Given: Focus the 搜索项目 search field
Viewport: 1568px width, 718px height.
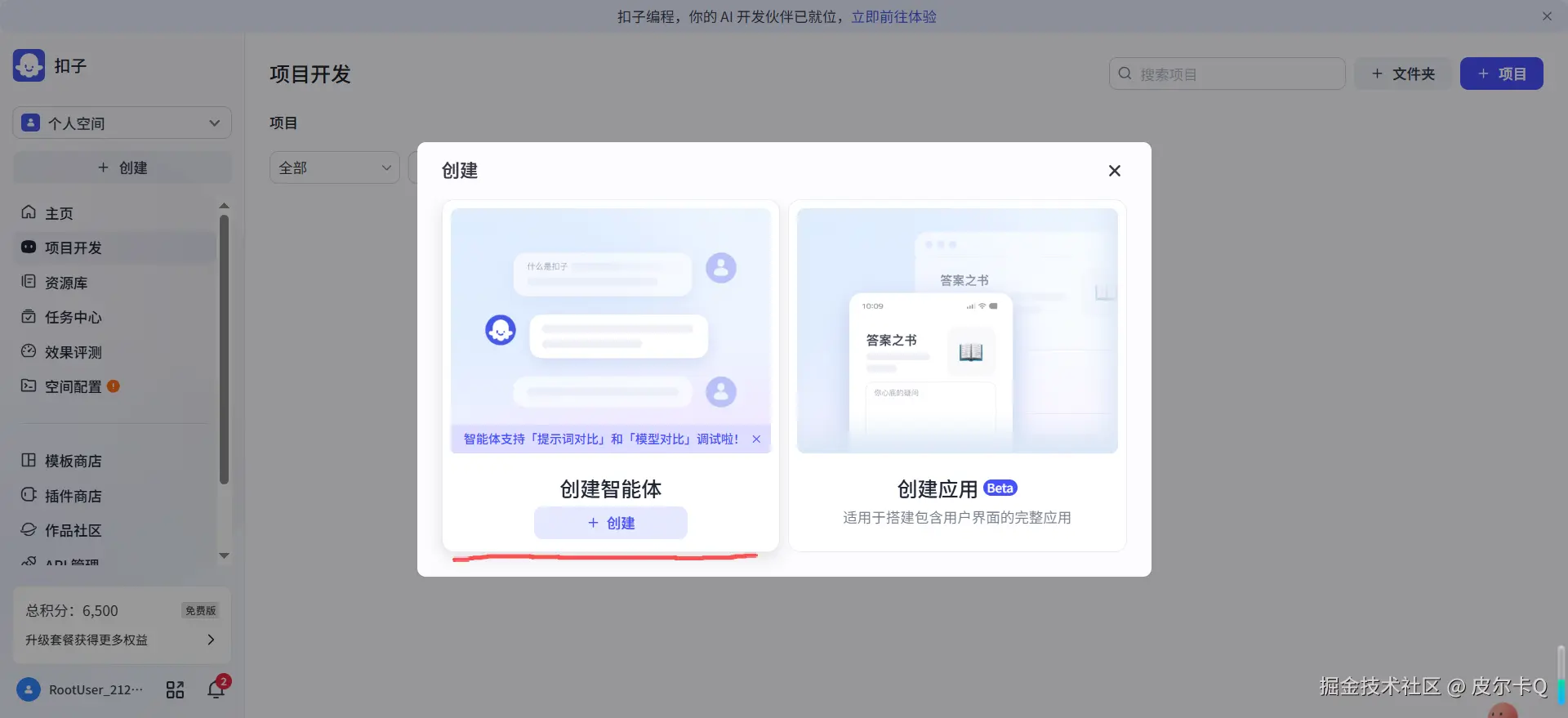Looking at the screenshot, I should tap(1227, 74).
